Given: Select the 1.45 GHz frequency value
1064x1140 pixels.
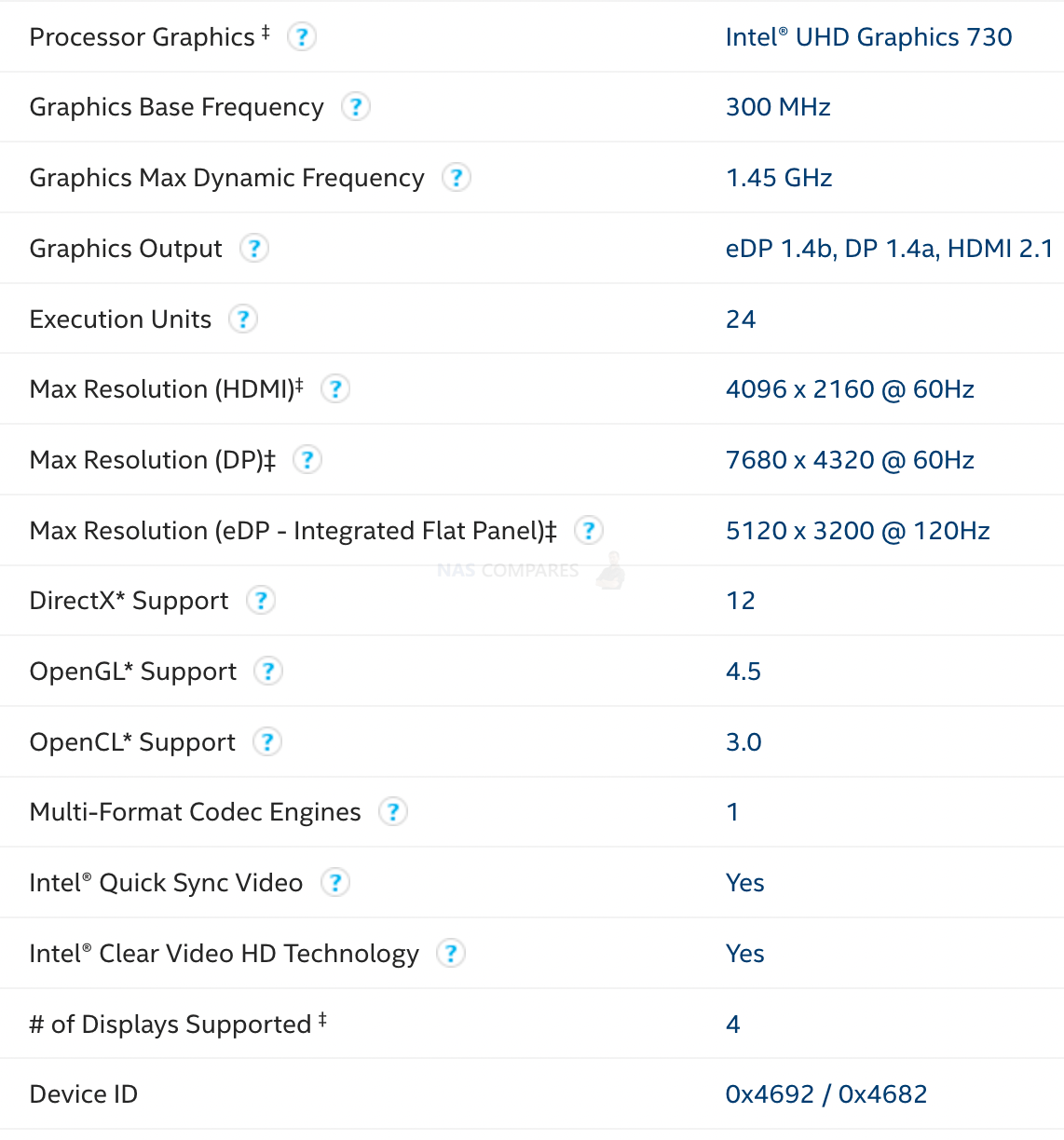Looking at the screenshot, I should click(779, 178).
